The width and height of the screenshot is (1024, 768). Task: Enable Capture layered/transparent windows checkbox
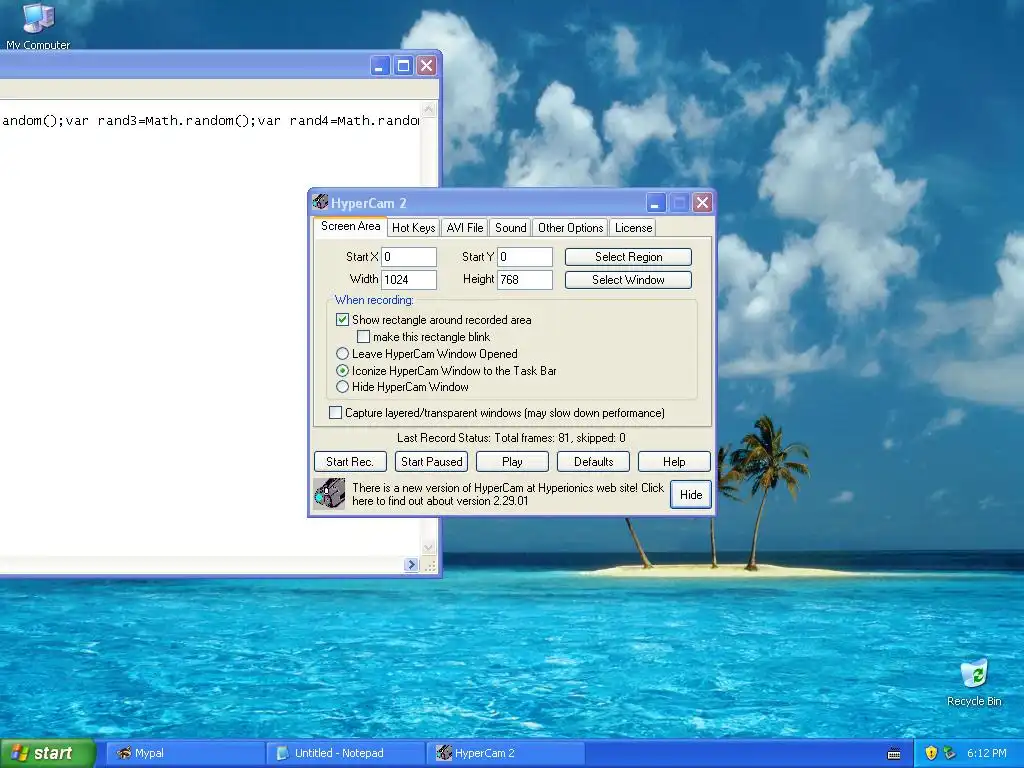[335, 413]
